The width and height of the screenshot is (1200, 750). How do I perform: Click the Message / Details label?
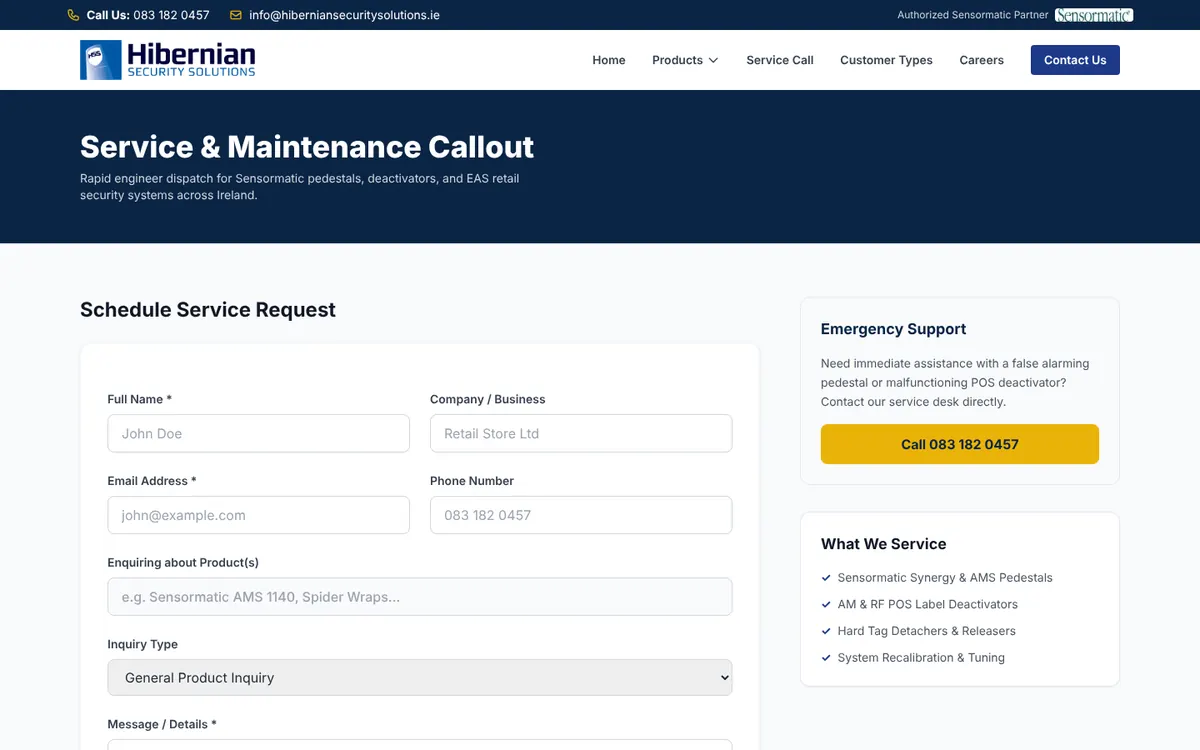click(162, 724)
